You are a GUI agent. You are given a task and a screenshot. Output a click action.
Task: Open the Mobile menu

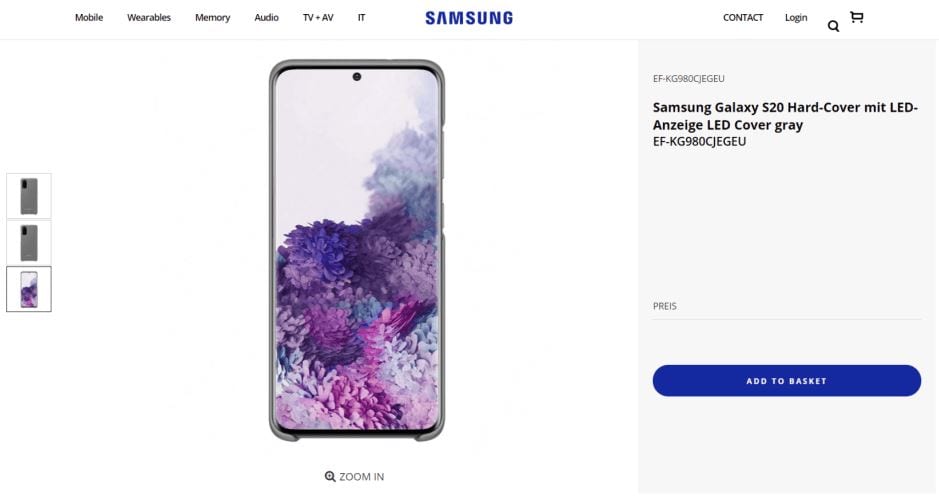(x=89, y=17)
